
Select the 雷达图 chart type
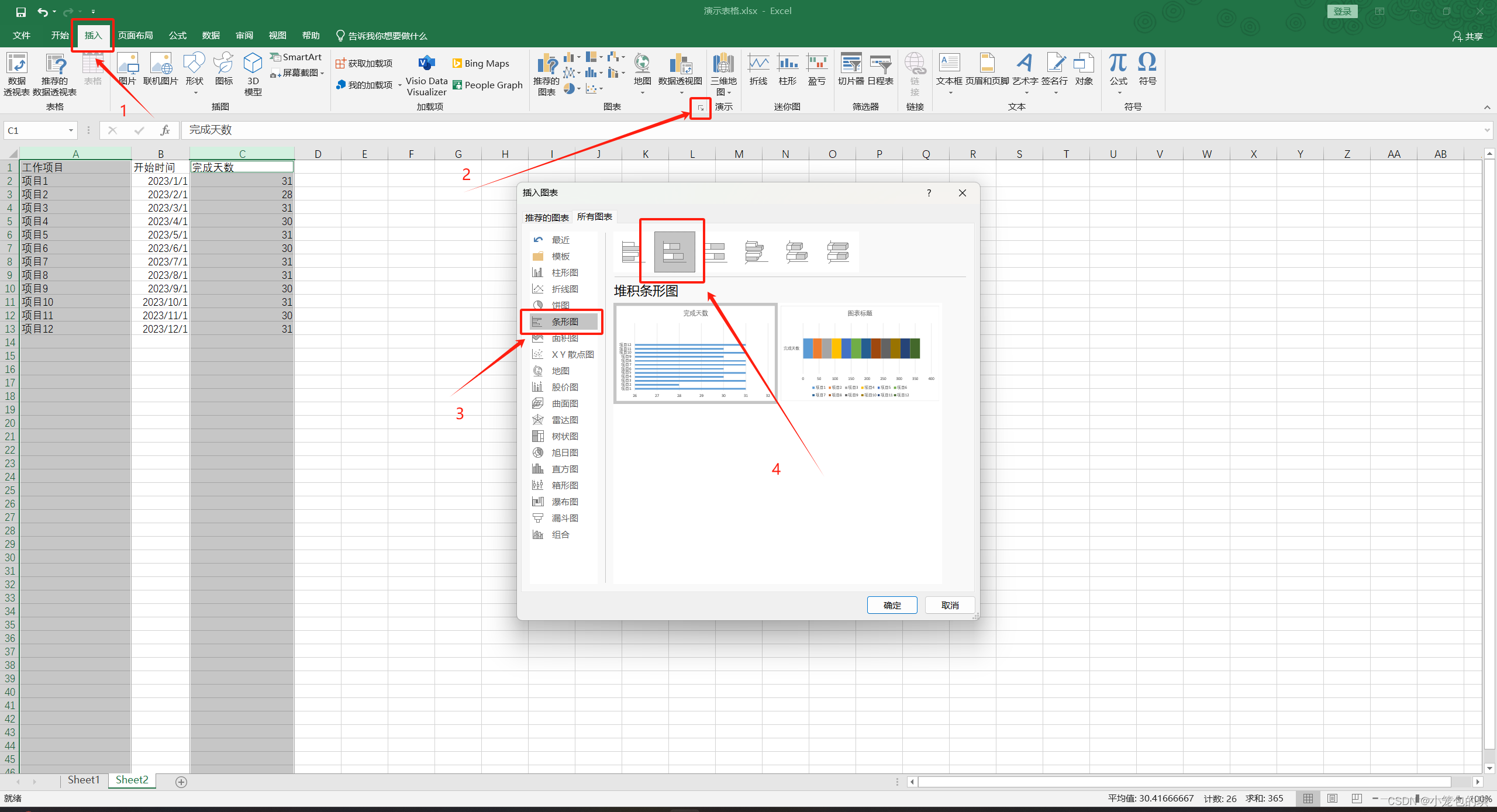pos(564,419)
